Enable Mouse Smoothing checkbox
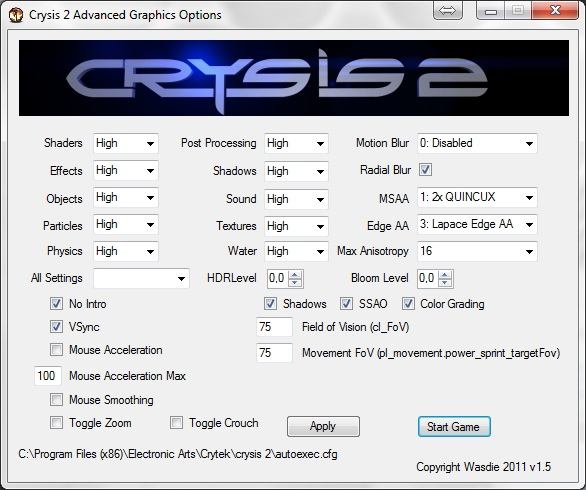 click(56, 400)
